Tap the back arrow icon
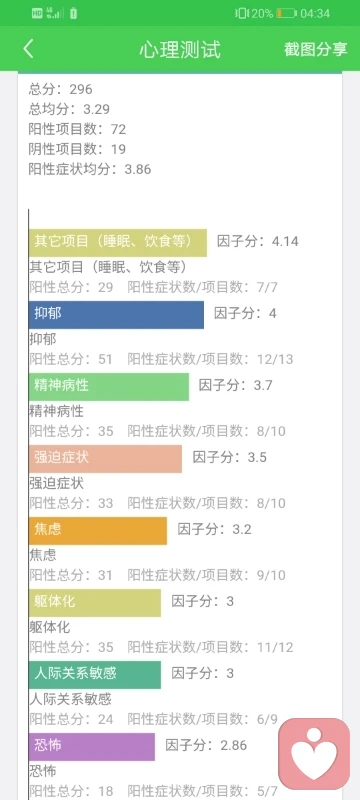Viewport: 360px width, 800px height. tap(29, 49)
